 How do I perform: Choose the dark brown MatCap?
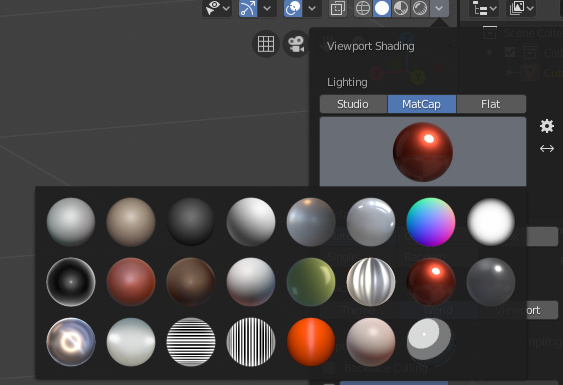point(191,282)
